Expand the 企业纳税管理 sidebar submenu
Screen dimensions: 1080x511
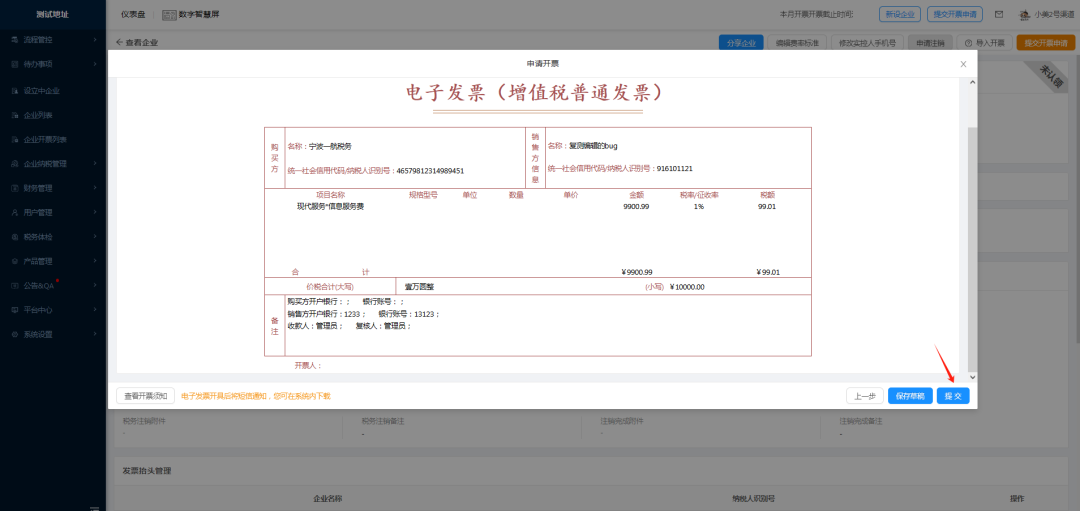tap(95, 164)
